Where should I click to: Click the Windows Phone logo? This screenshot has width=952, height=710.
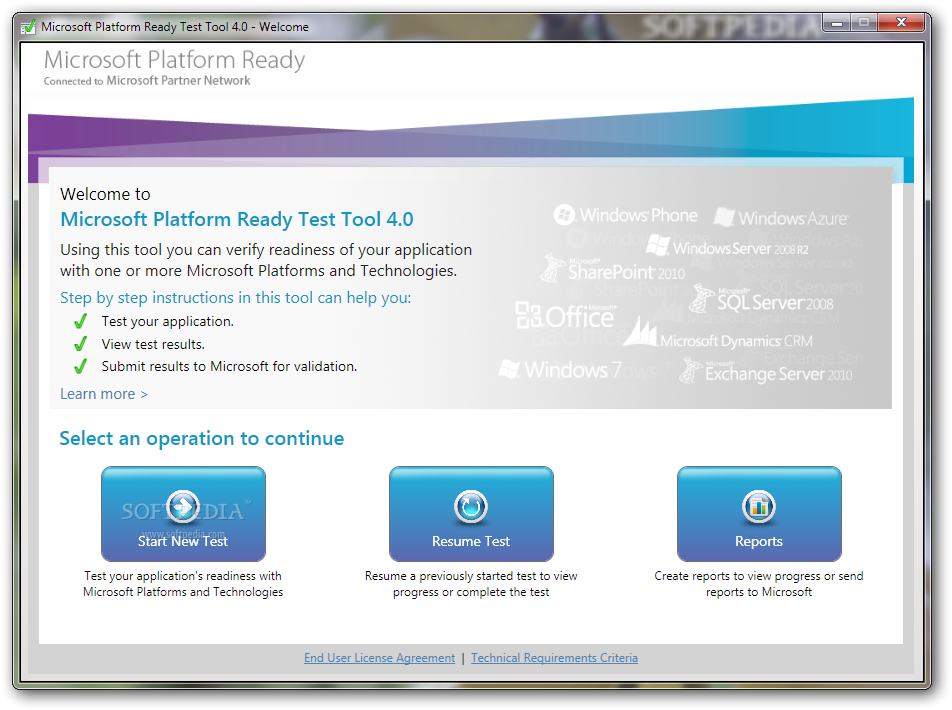tap(625, 215)
